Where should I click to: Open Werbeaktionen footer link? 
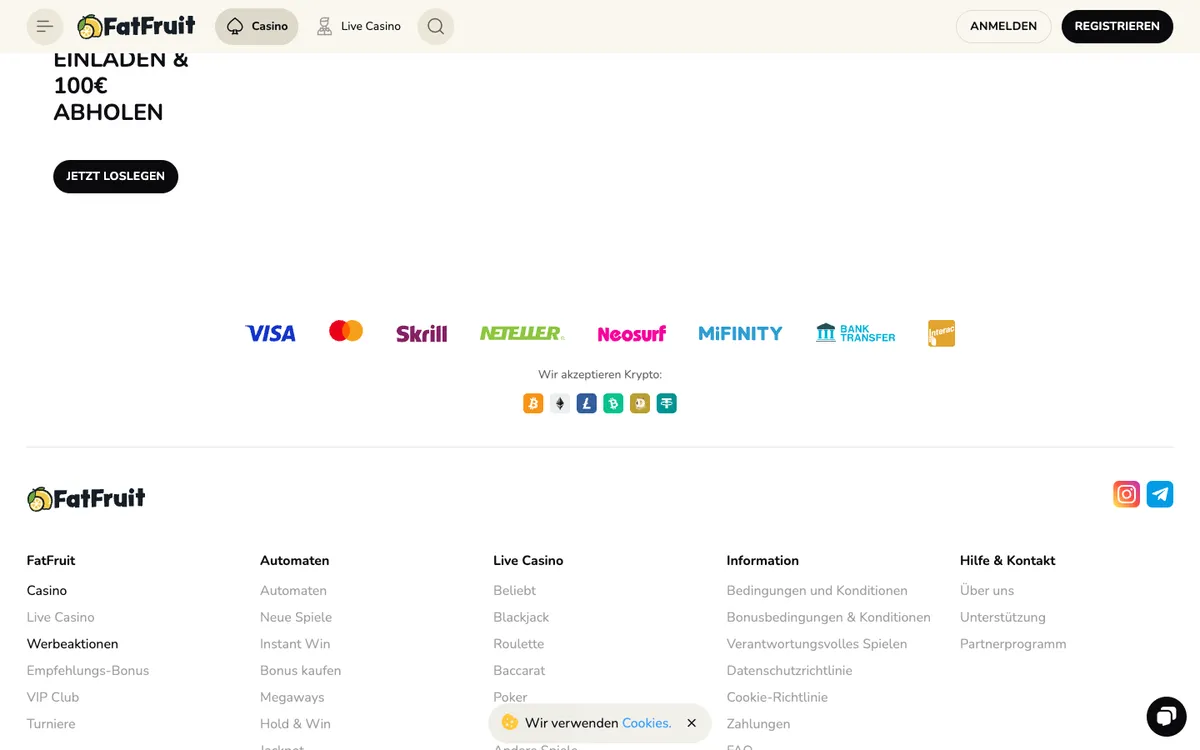73,644
